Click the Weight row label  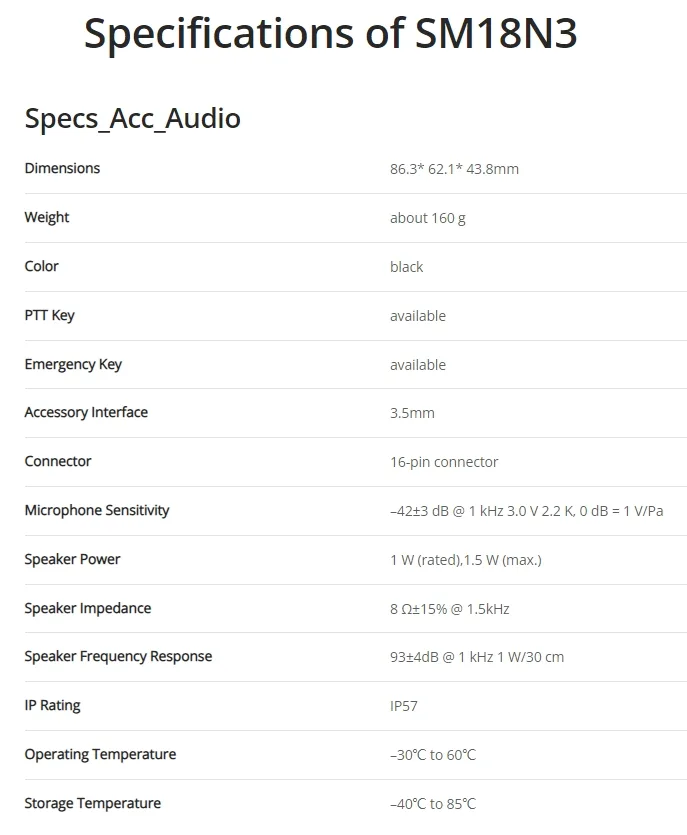coord(47,217)
